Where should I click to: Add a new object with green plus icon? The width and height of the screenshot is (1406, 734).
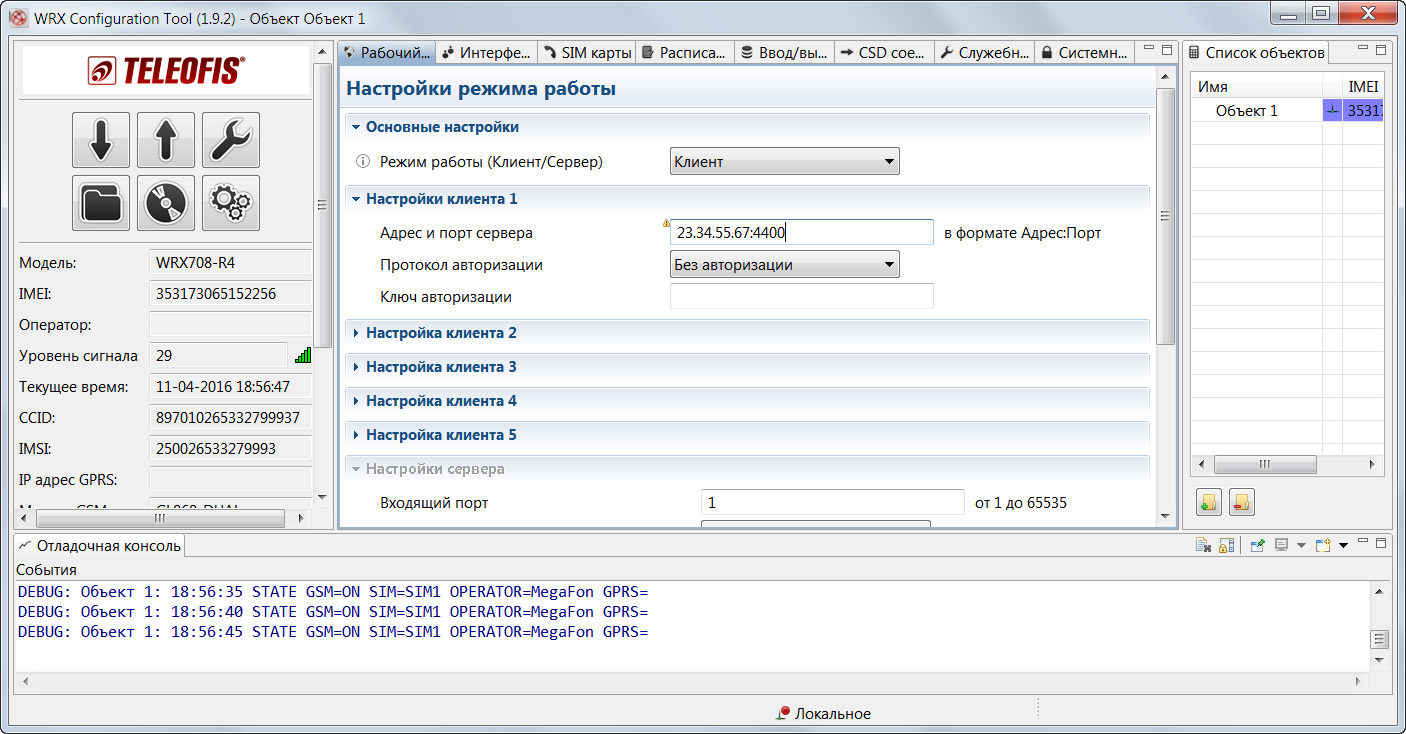pos(1208,502)
